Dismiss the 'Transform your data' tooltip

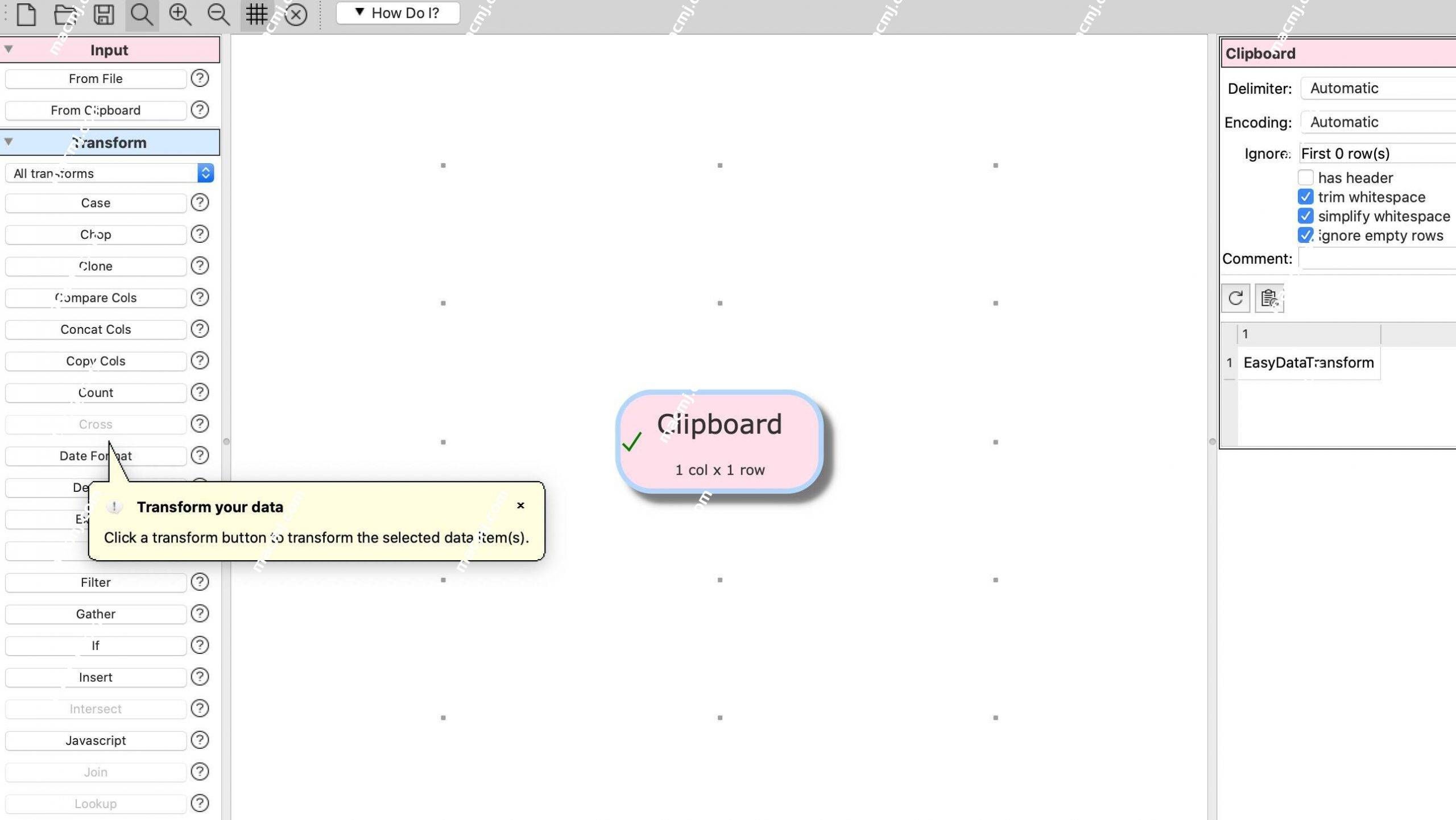520,505
